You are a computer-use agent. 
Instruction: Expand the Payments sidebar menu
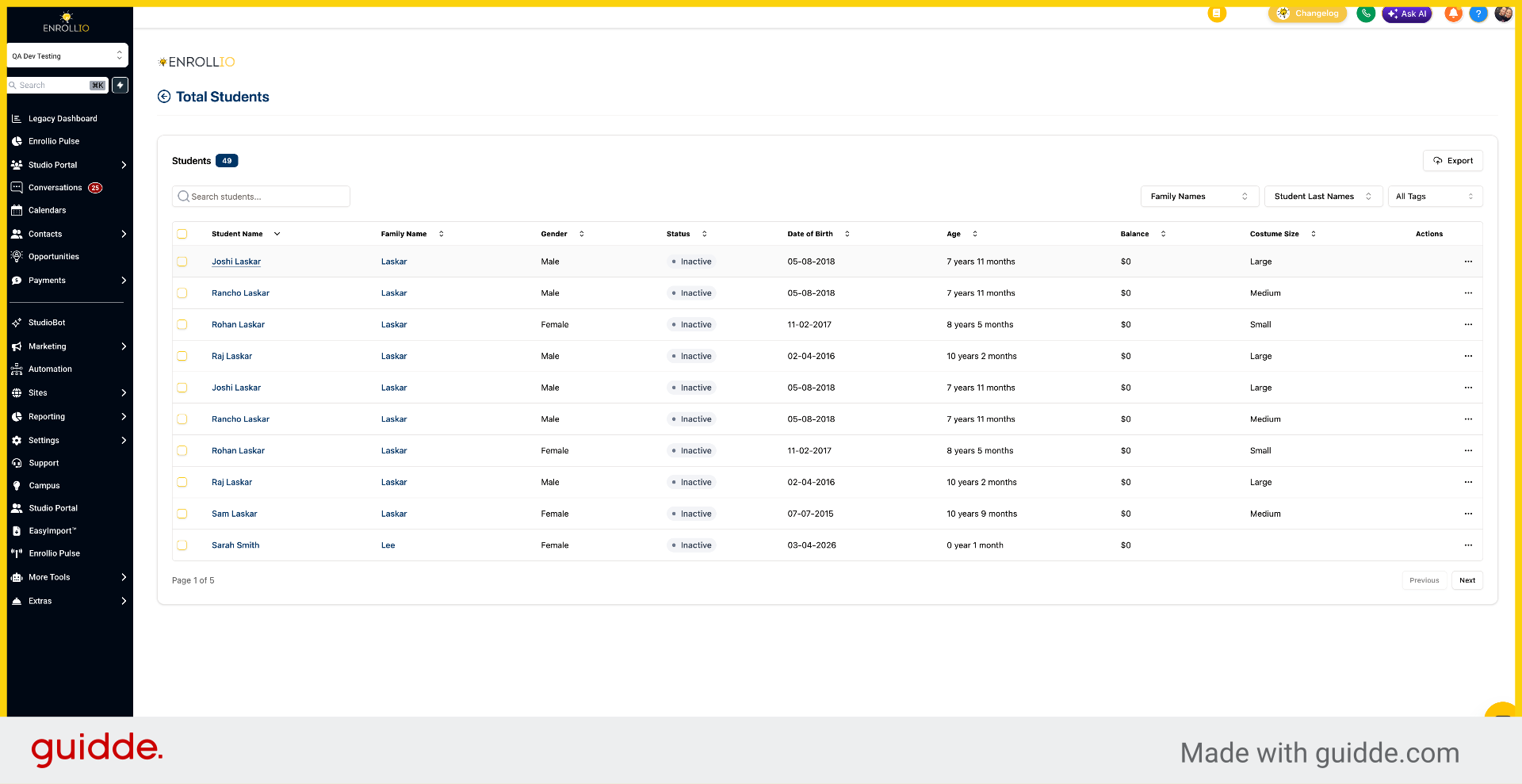coord(67,281)
